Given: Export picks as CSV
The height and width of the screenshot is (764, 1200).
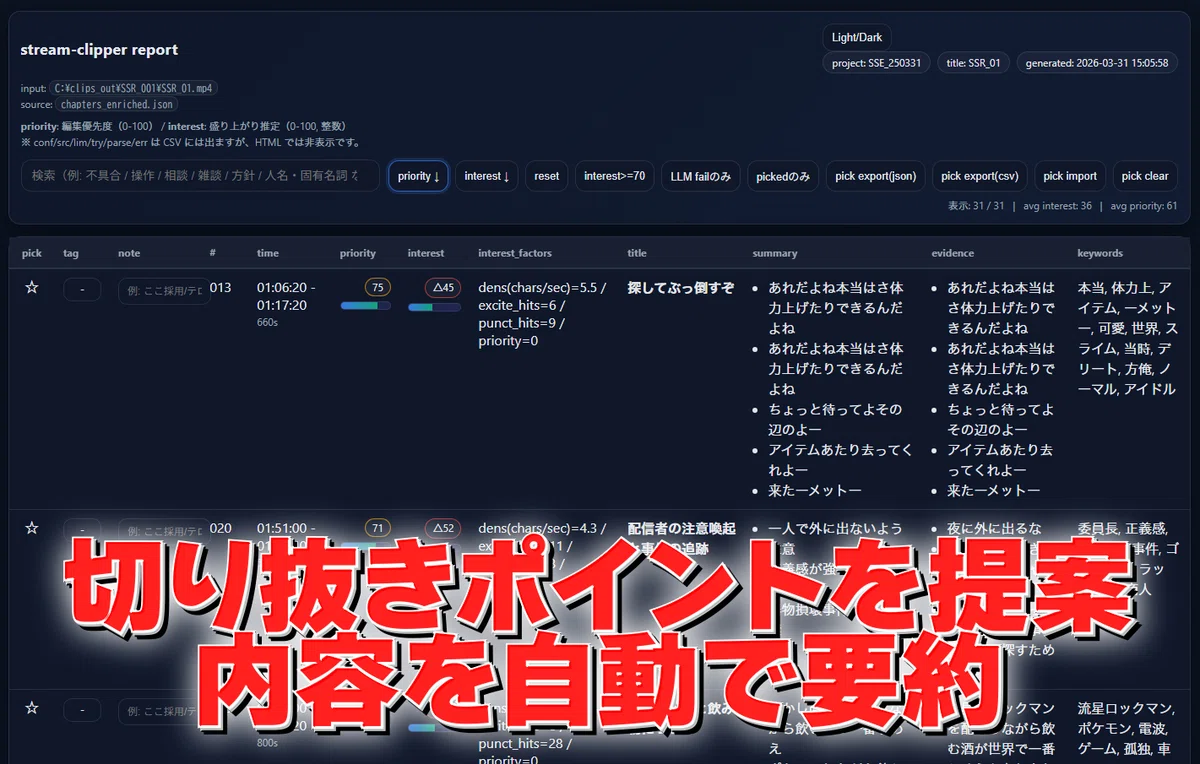Looking at the screenshot, I should [x=980, y=176].
